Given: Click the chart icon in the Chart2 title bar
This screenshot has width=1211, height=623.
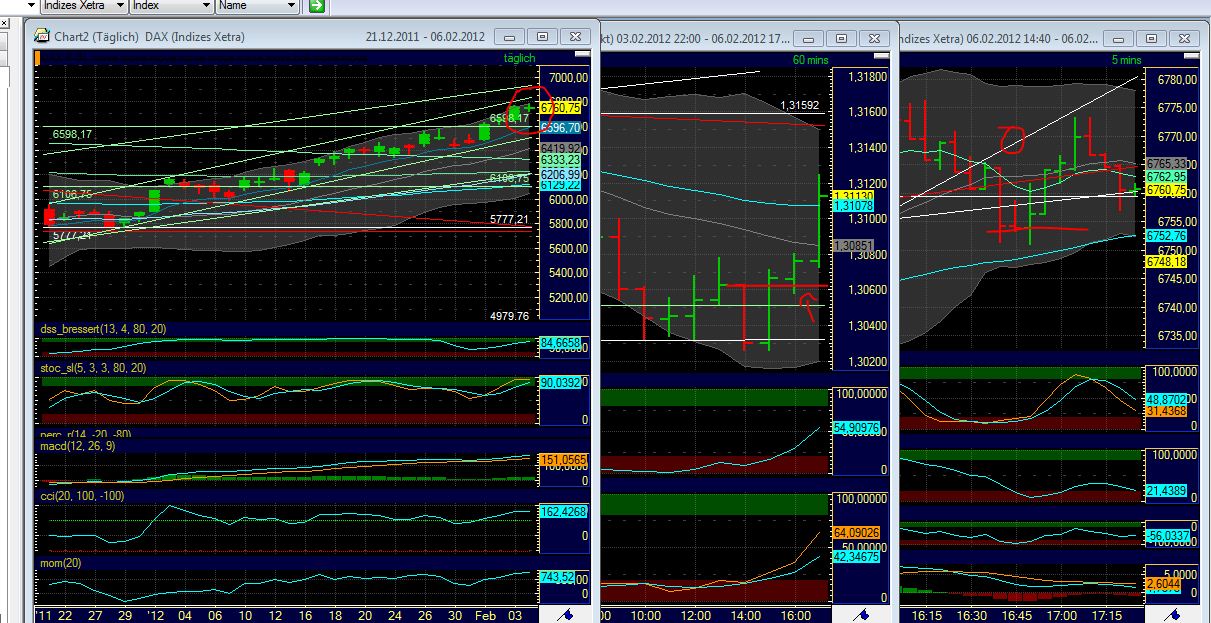Looking at the screenshot, I should click(x=40, y=36).
